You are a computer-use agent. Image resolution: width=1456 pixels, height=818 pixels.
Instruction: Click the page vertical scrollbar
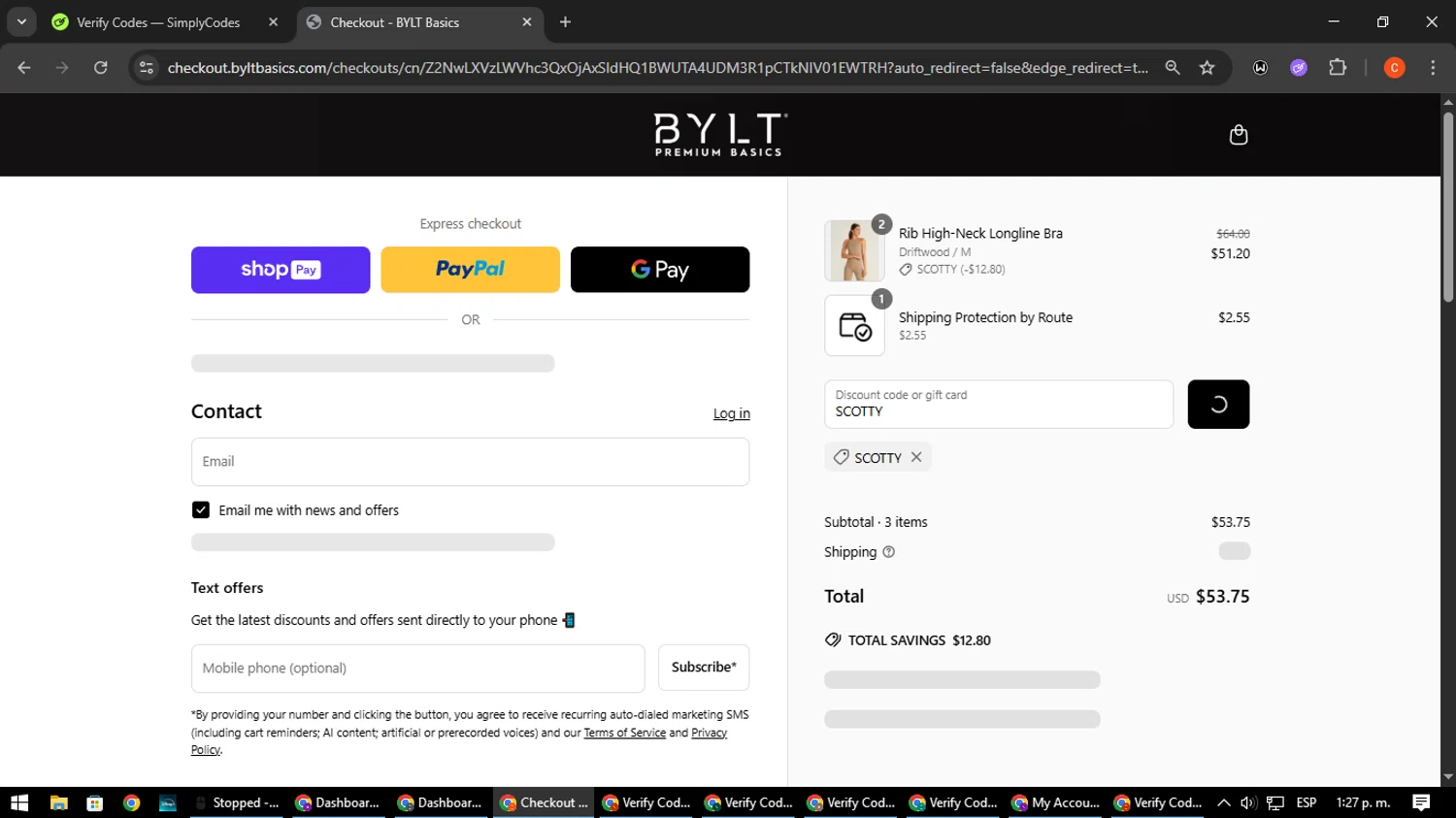[x=1448, y=208]
